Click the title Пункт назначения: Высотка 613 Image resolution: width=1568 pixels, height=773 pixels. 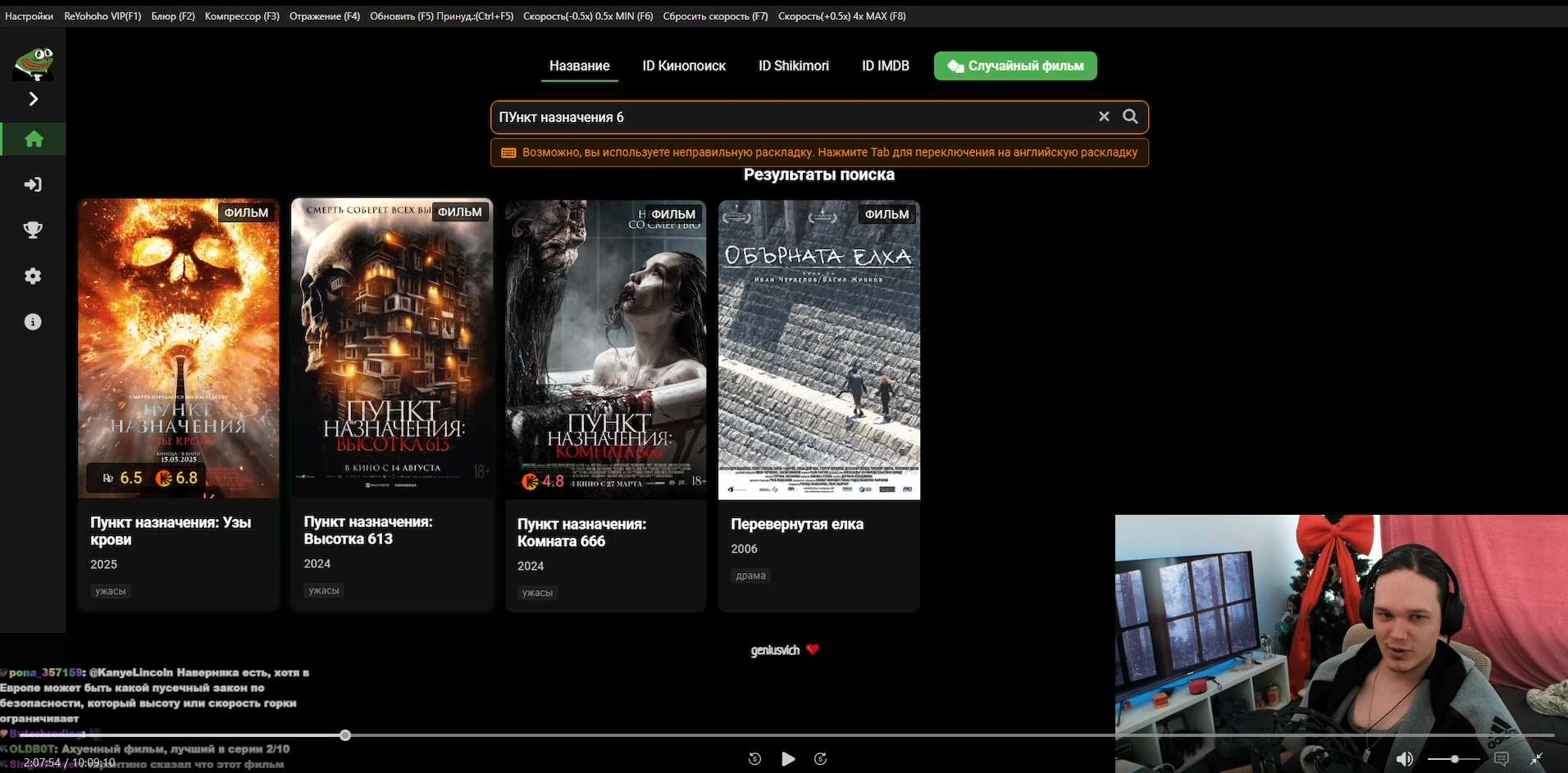point(368,530)
